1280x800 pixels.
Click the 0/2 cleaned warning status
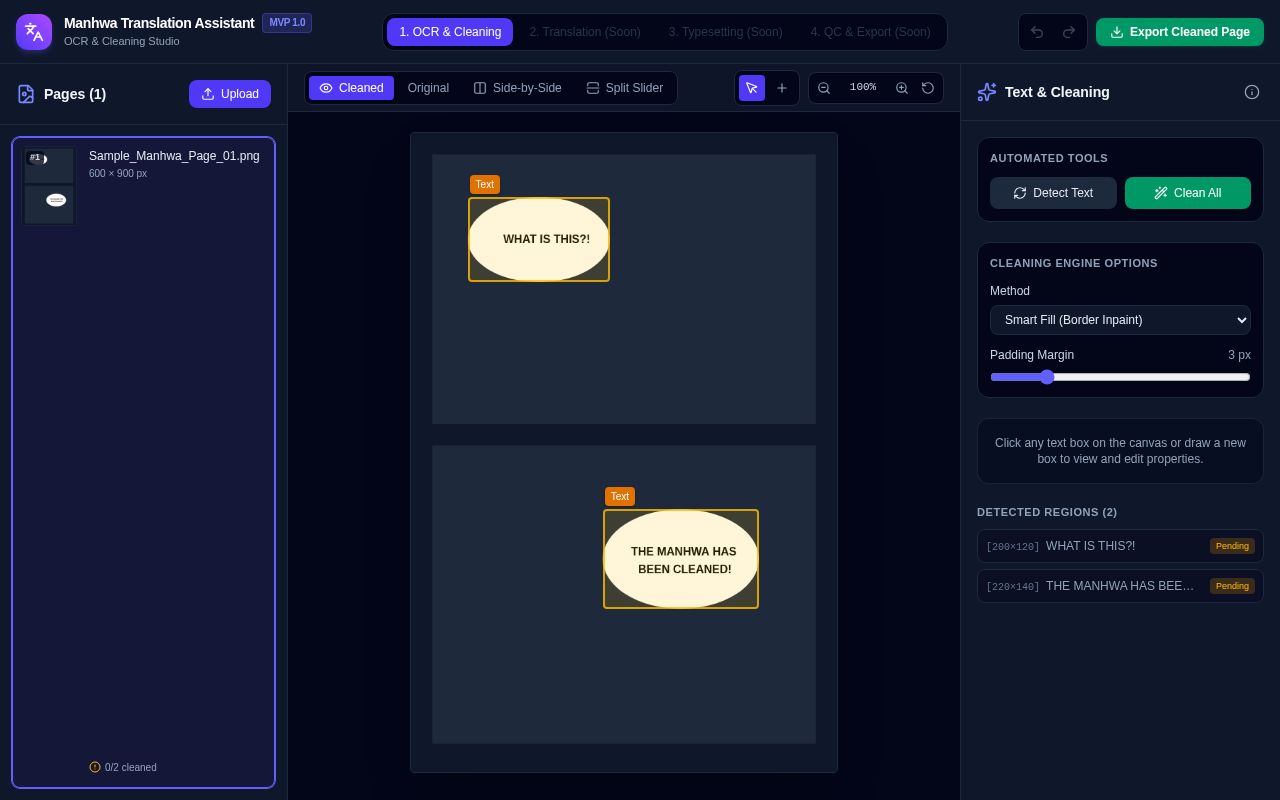[123, 767]
